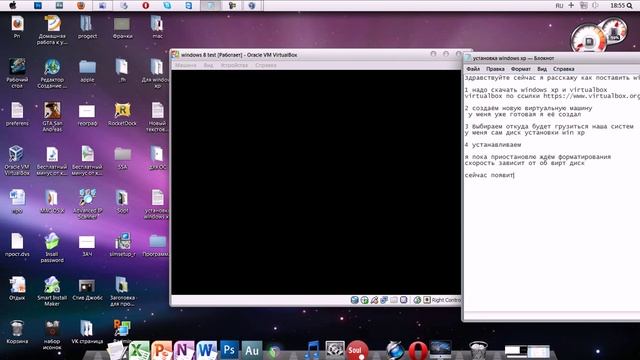The width and height of the screenshot is (640, 360).
Task: Click the red Soul icon in the dock
Action: click(x=358, y=350)
